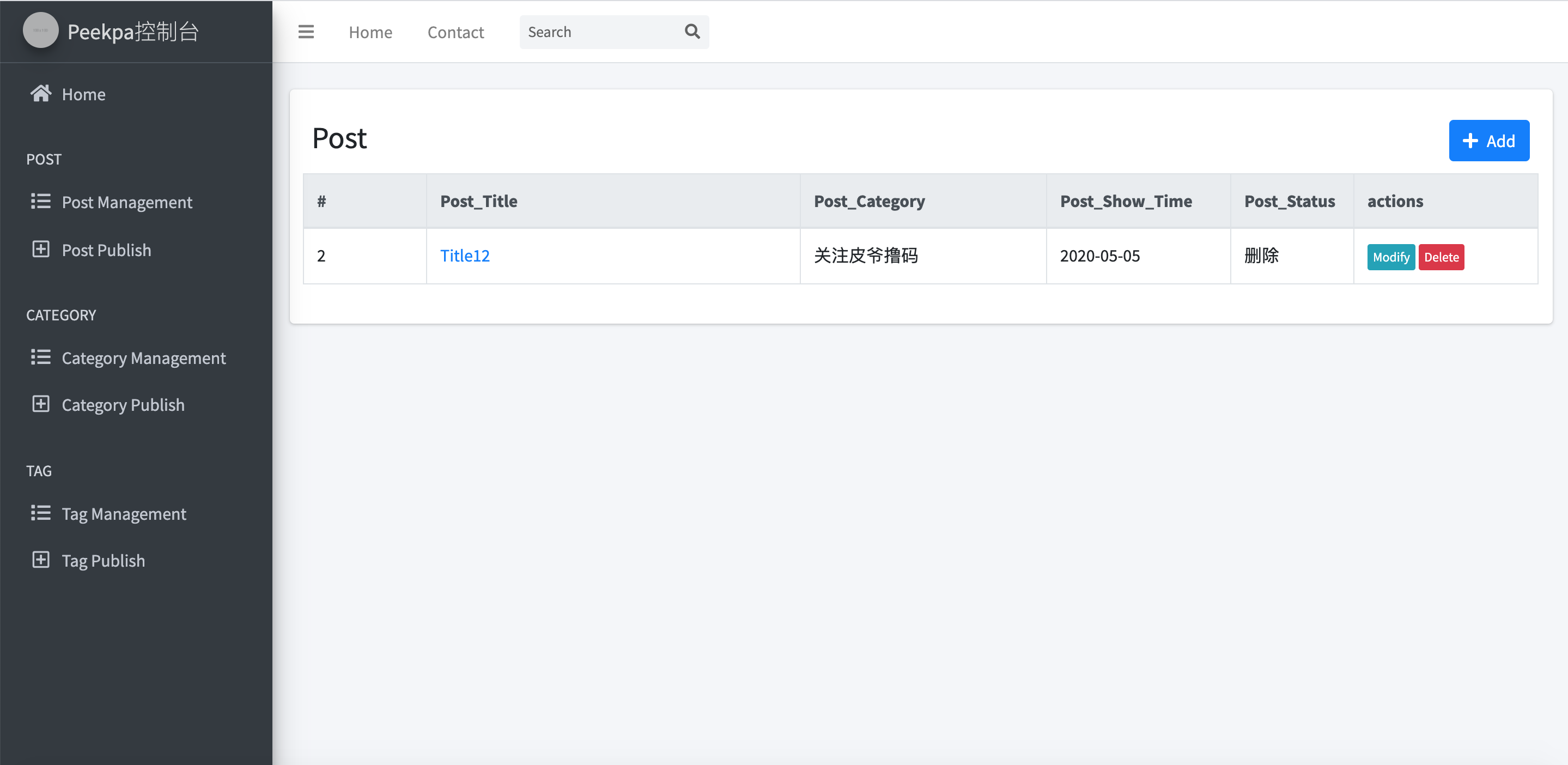Go to Tag Management sidebar item
1568x765 pixels.
pyautogui.click(x=124, y=514)
